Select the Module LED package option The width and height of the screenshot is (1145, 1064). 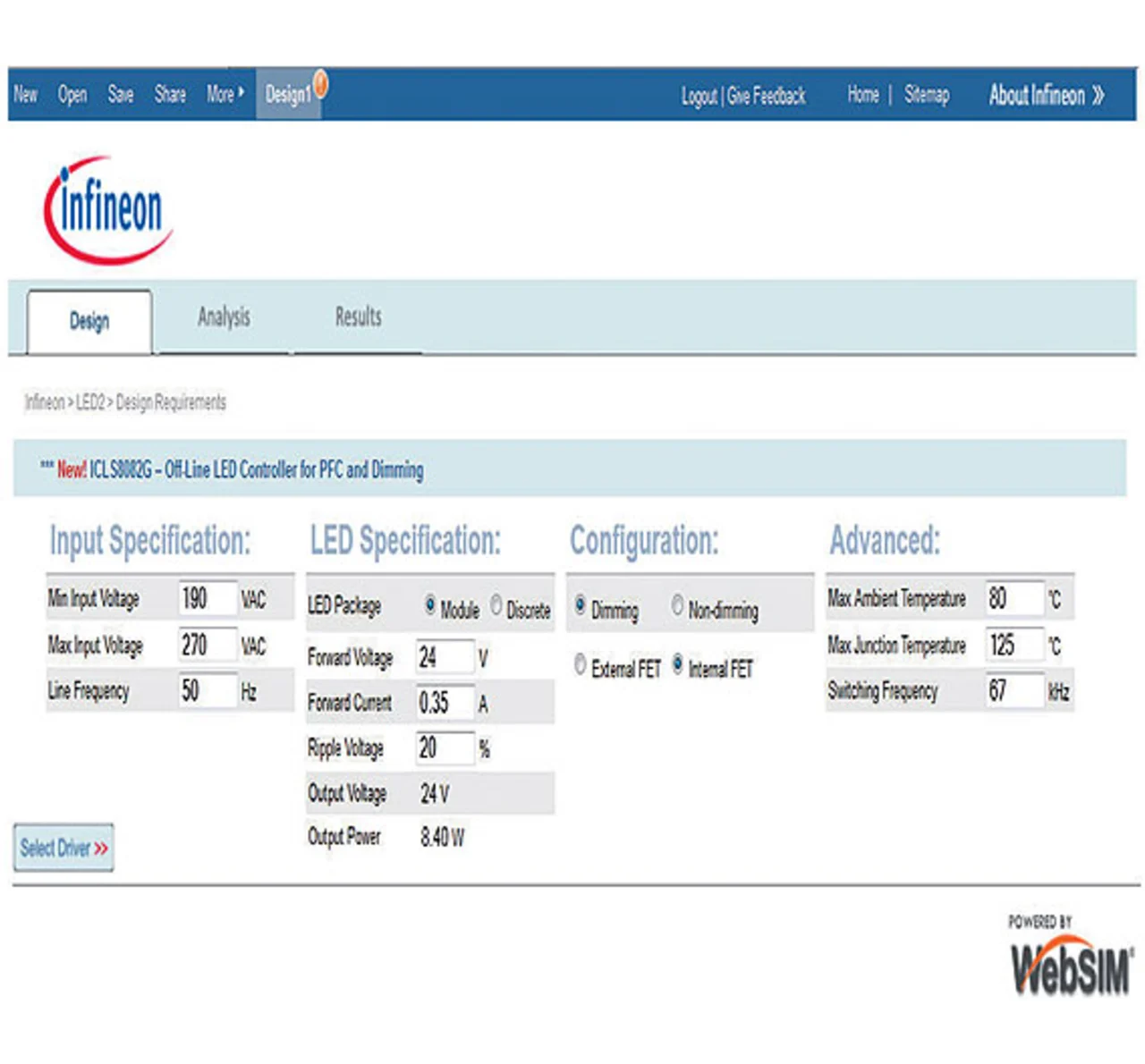430,605
